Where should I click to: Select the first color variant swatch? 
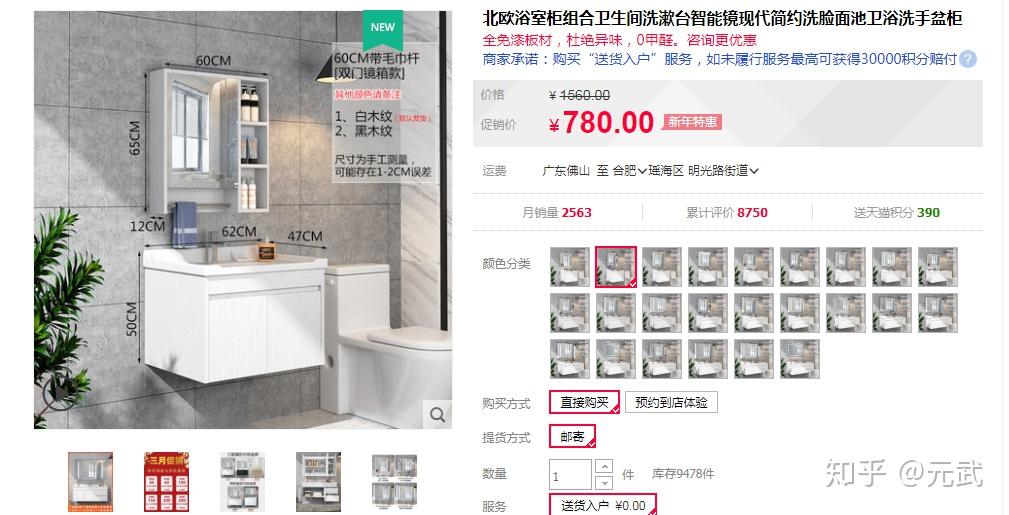coord(569,267)
